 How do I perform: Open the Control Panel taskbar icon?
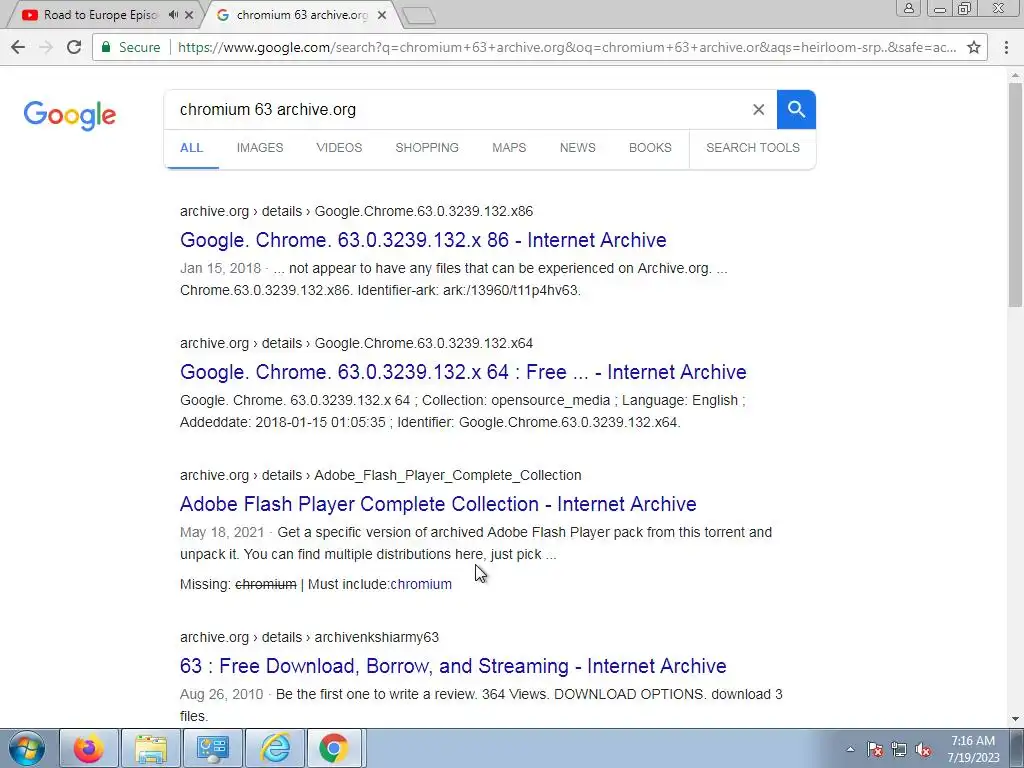pos(213,748)
